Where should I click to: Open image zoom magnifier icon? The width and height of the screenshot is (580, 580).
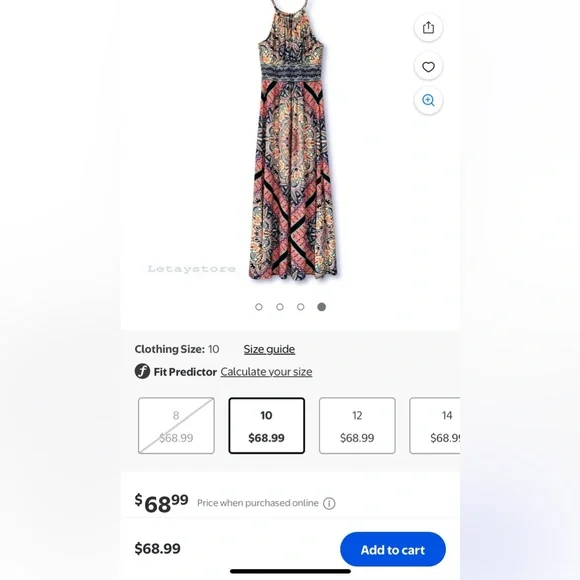coord(428,100)
